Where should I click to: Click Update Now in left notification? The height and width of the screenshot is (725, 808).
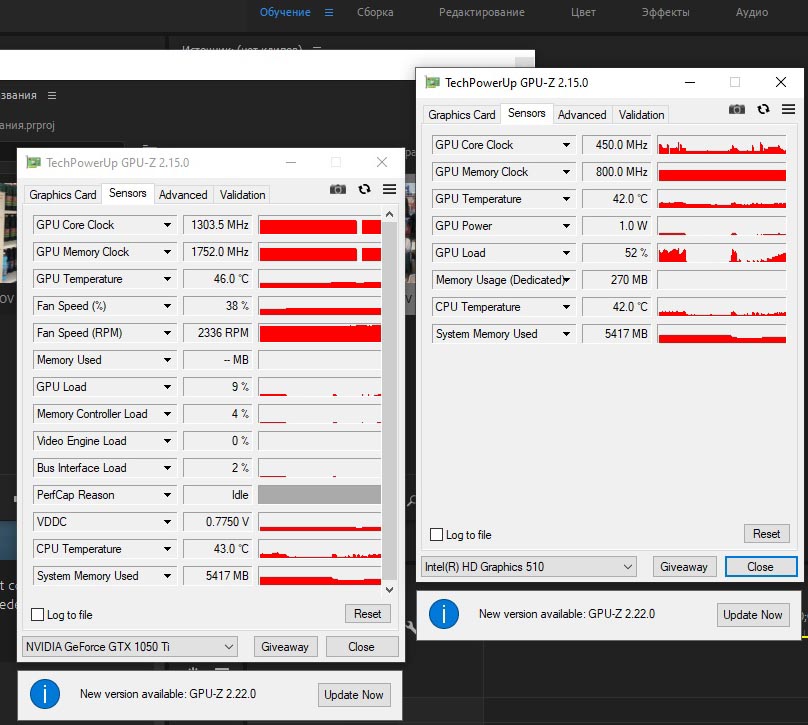tap(354, 695)
